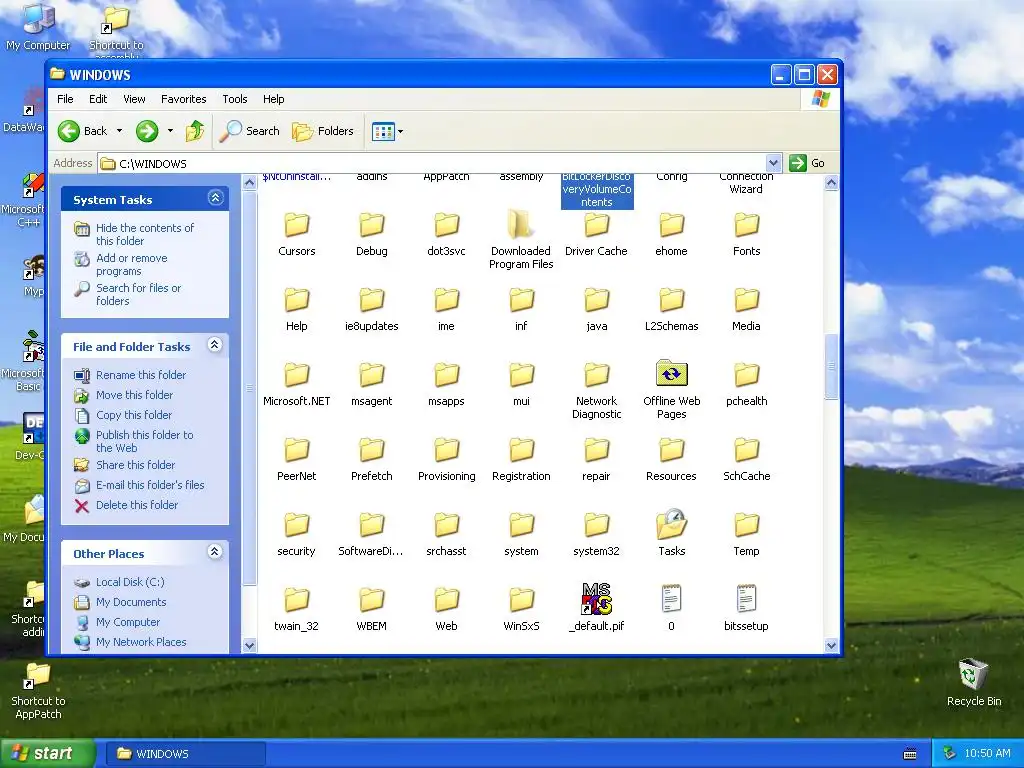Select the _default.pif file
Screen dimensions: 1024x768
pyautogui.click(x=596, y=608)
